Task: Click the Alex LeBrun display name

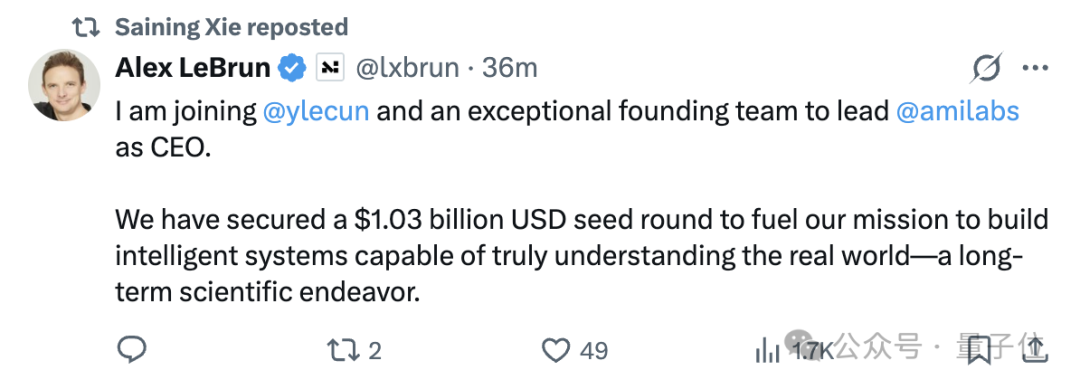Action: click(x=193, y=67)
